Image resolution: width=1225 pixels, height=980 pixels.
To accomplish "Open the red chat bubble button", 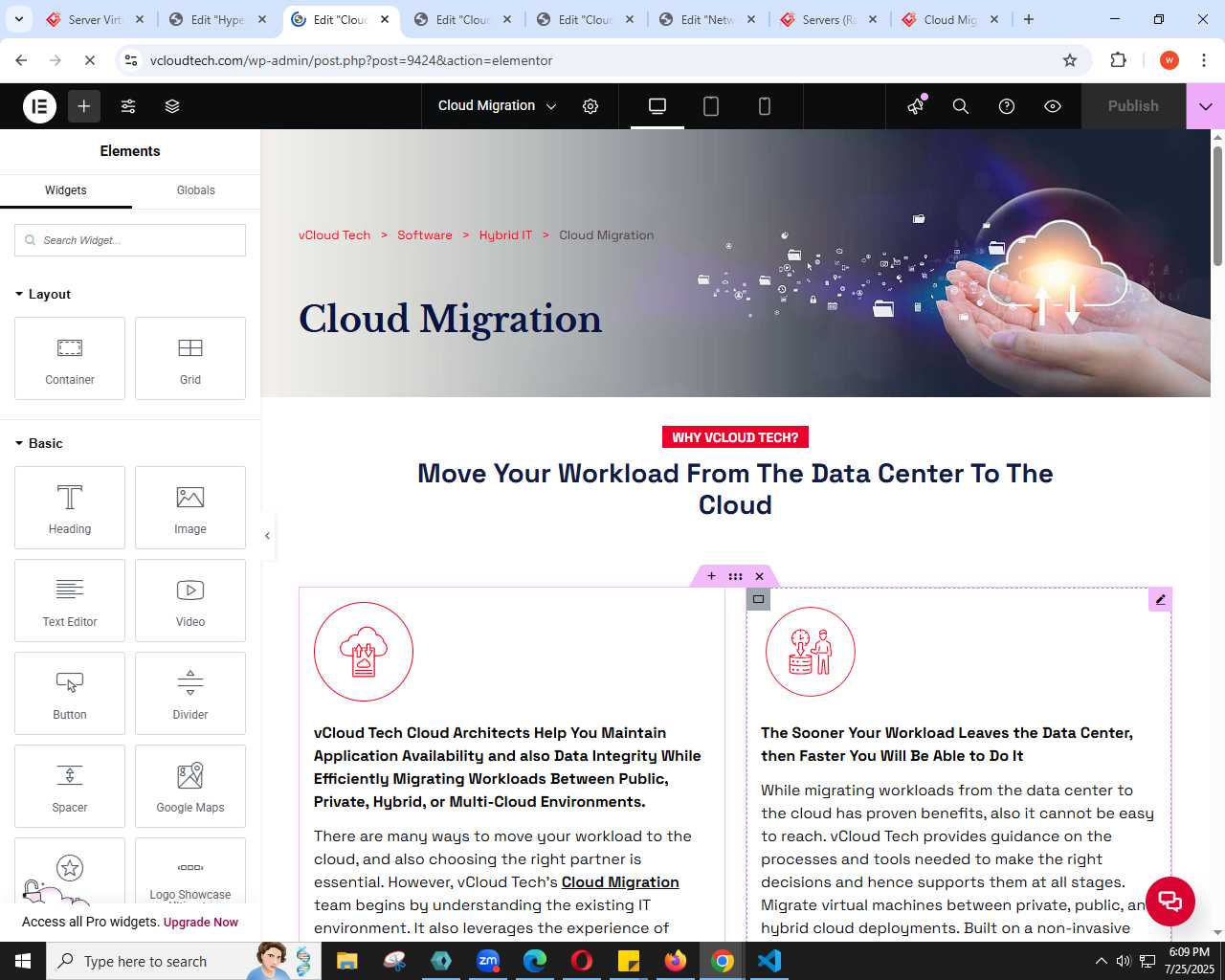I will 1169,901.
